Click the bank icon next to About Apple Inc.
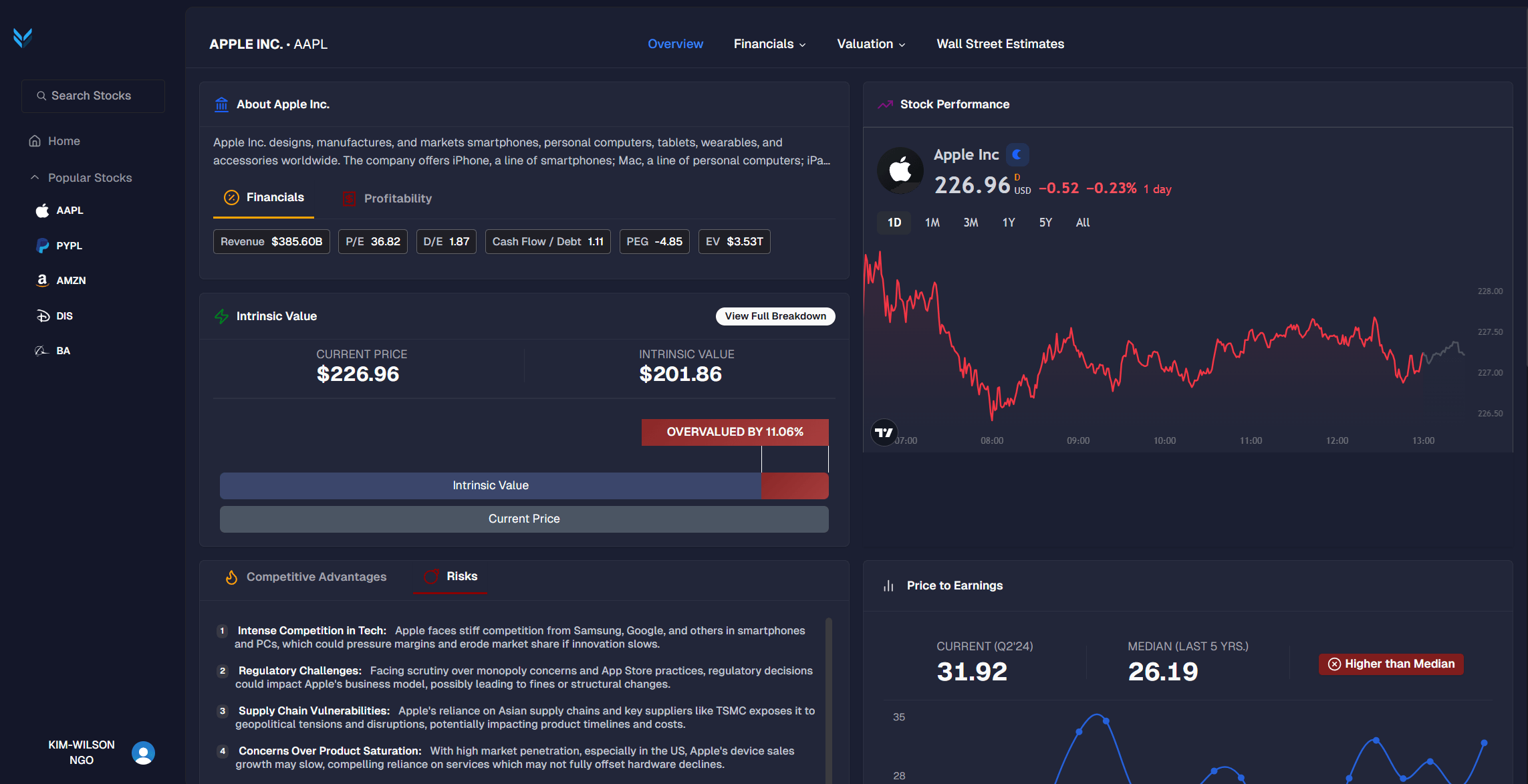Image resolution: width=1528 pixels, height=784 pixels. click(x=221, y=105)
